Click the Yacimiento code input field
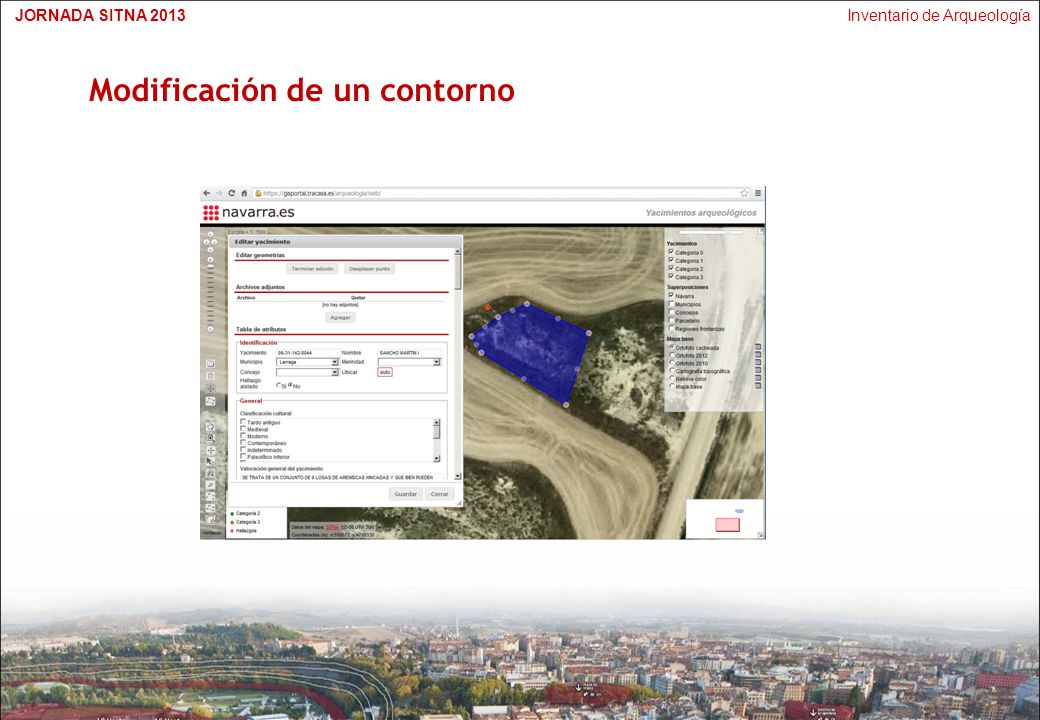Screen dimensions: 1040x720 click(307, 353)
